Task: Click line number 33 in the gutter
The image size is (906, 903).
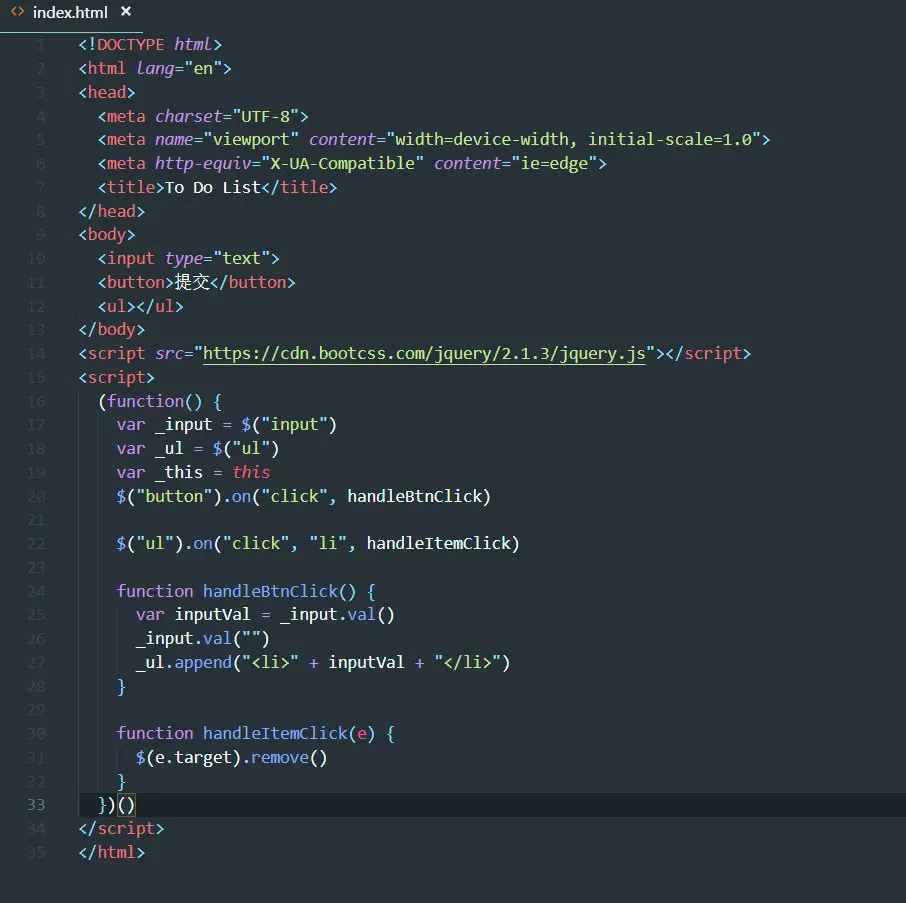Action: pos(36,805)
